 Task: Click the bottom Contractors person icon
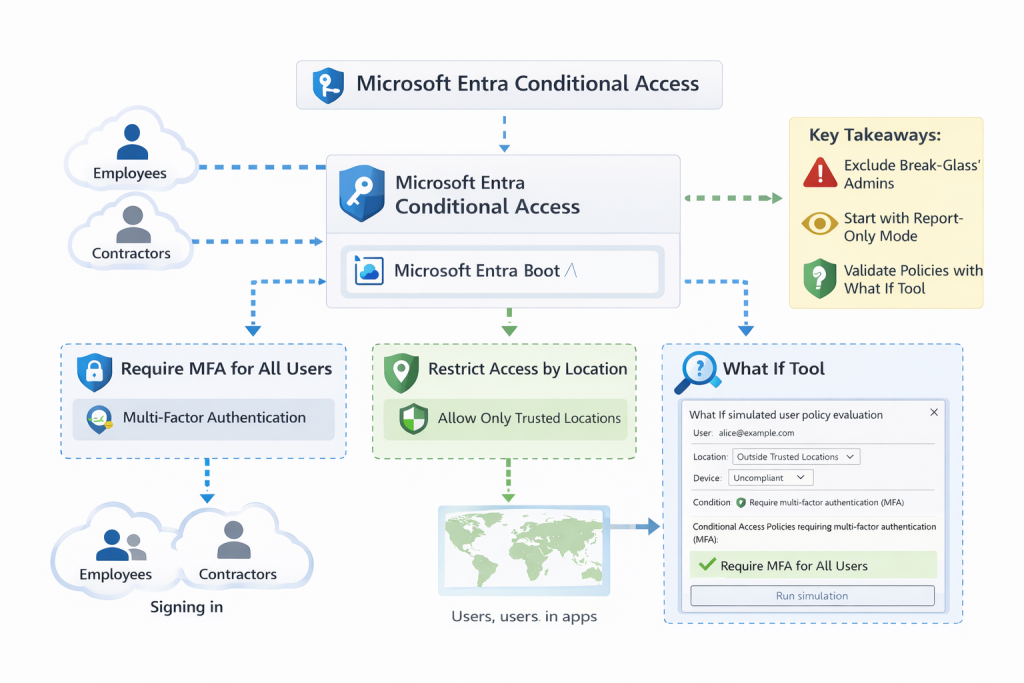point(233,540)
